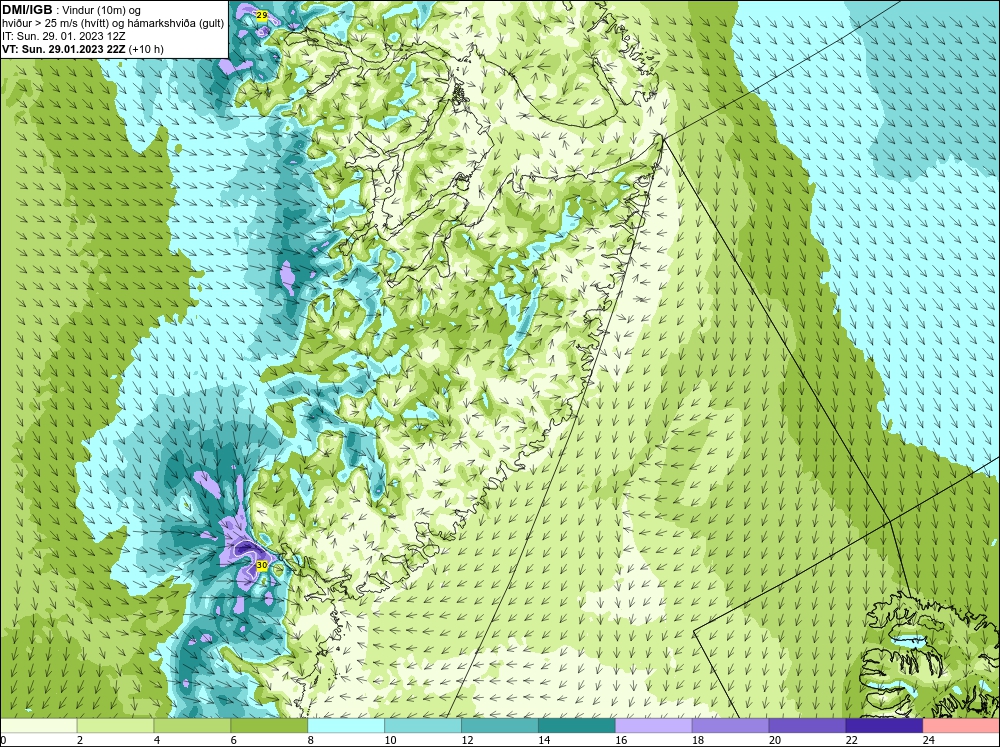Select the 12–14 m/s teal swatch
The image size is (1000, 747).
pyautogui.click(x=500, y=726)
